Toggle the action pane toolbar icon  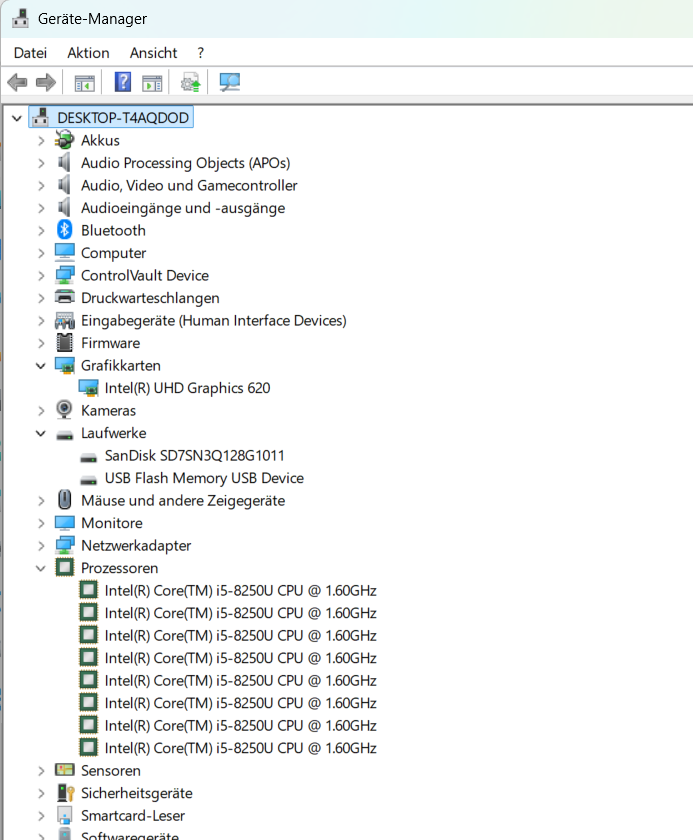pos(152,83)
